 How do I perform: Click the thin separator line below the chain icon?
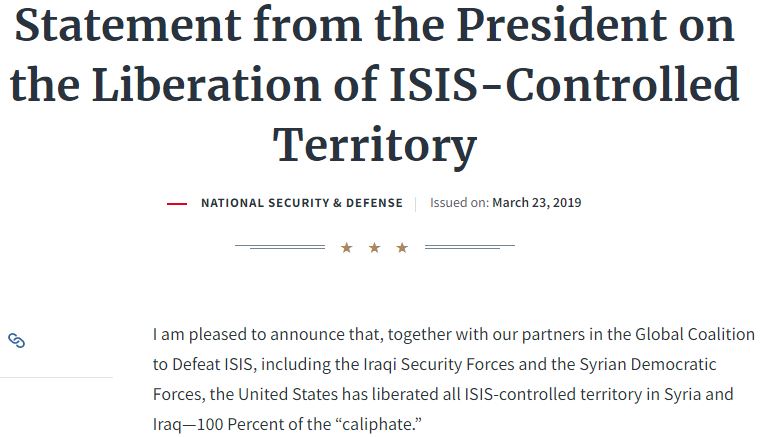[56, 378]
